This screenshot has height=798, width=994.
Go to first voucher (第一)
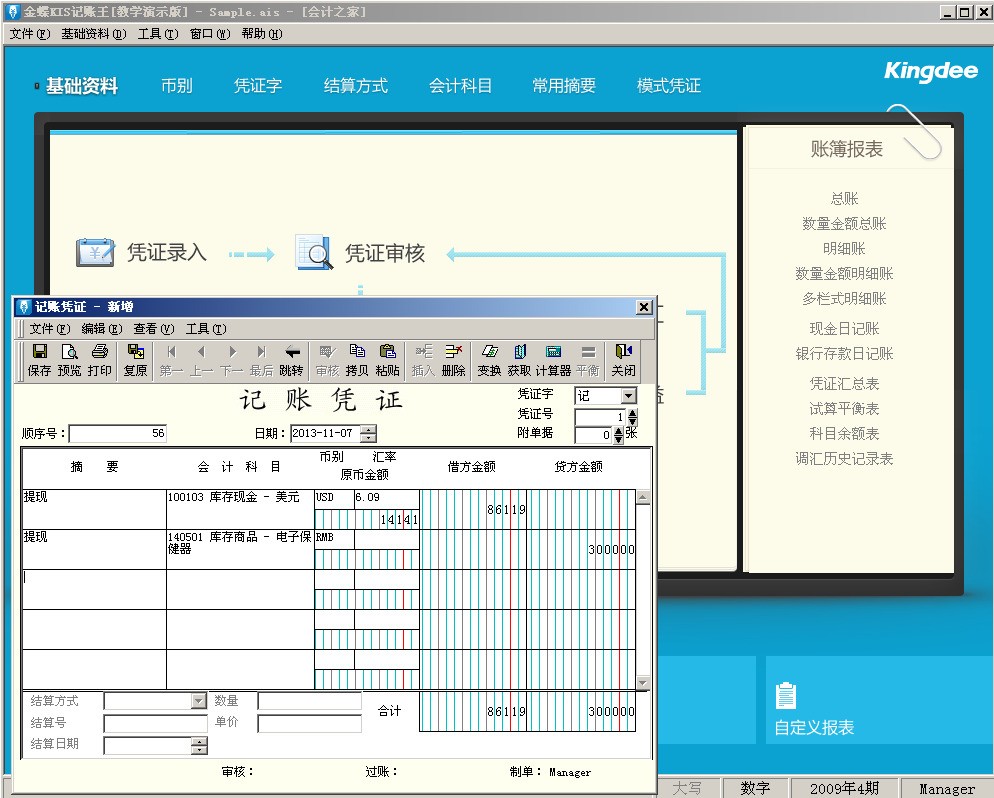[171, 360]
